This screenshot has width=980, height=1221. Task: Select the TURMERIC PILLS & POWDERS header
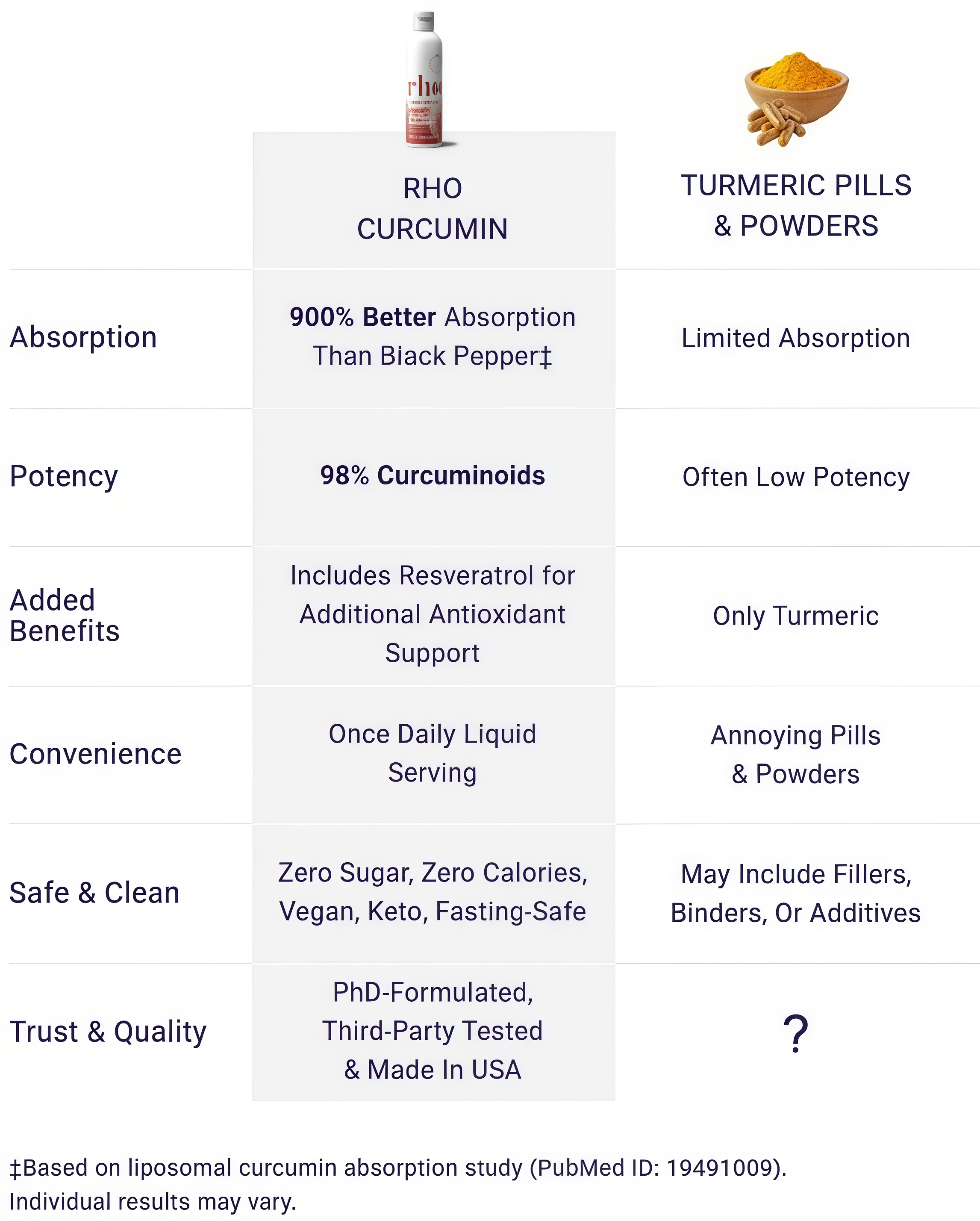(x=795, y=205)
